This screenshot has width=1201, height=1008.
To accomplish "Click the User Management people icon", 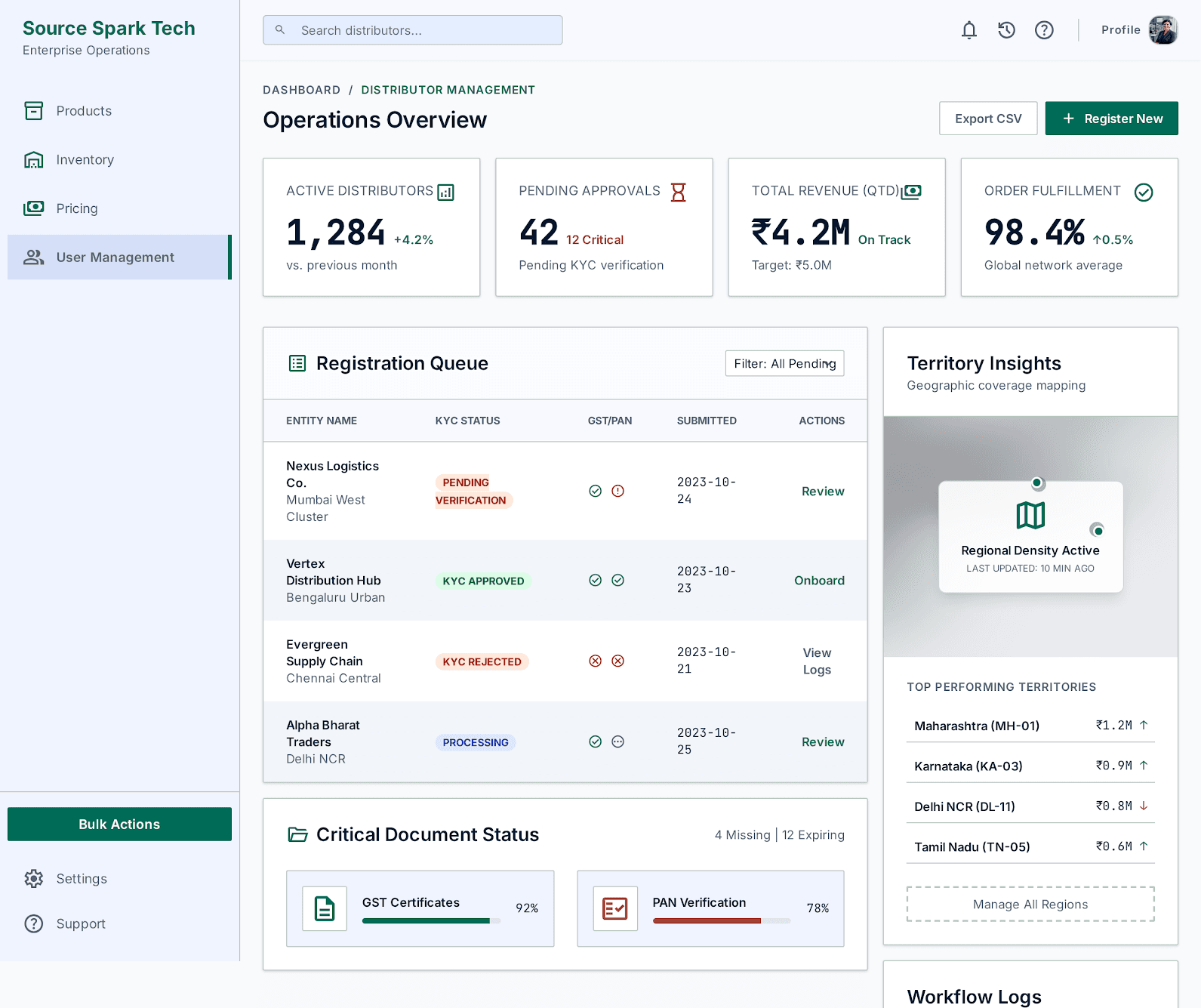I will tap(34, 257).
